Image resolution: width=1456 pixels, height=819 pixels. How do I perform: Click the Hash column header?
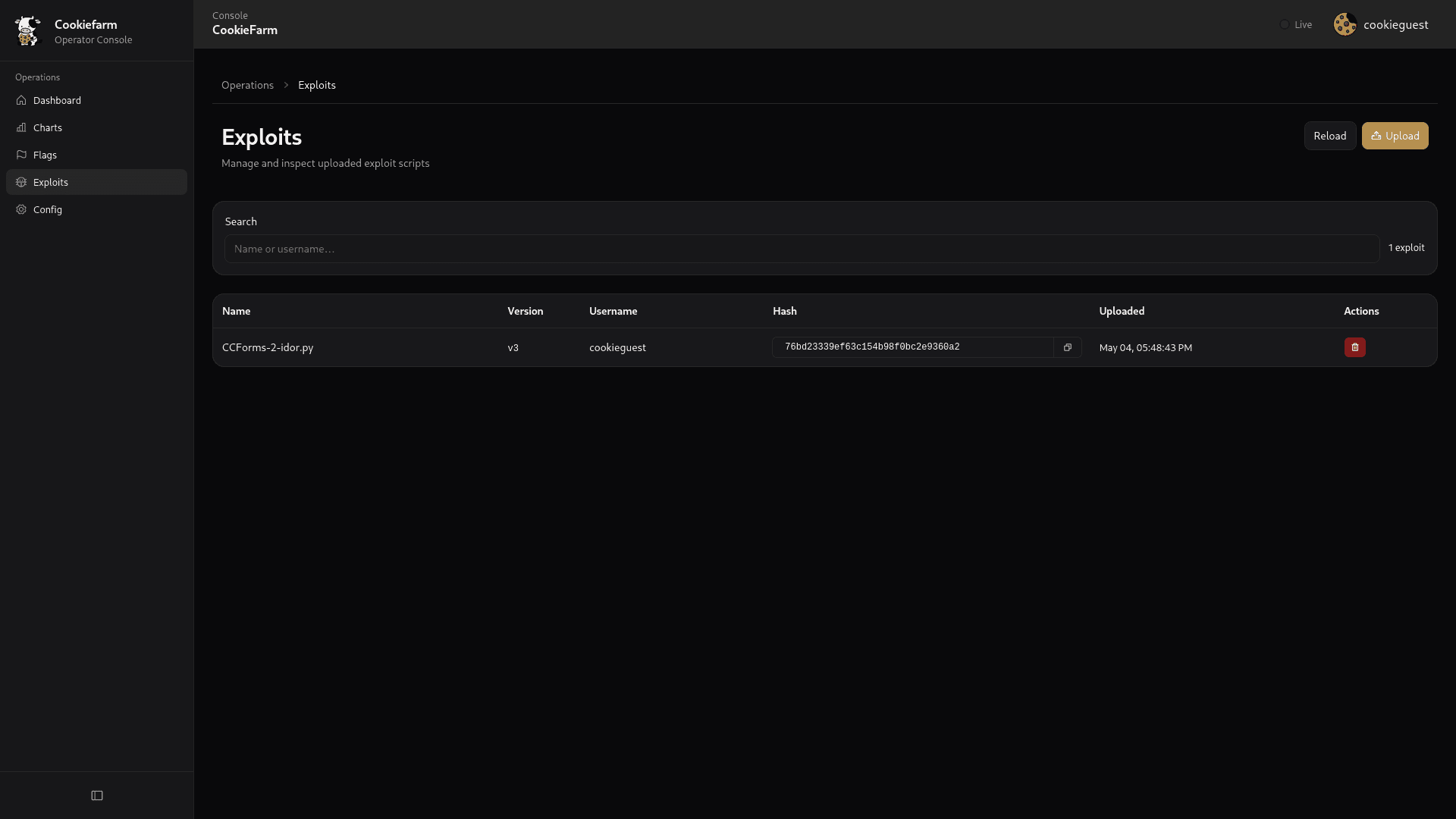coord(784,311)
